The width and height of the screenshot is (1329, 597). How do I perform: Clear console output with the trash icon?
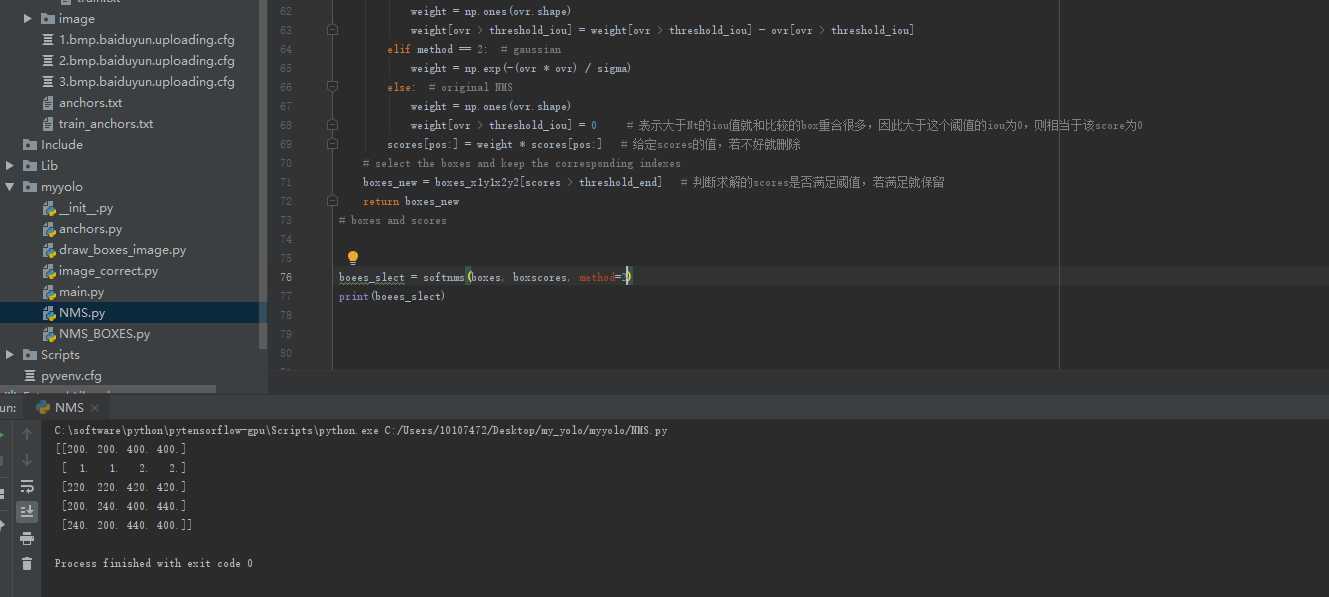[27, 564]
